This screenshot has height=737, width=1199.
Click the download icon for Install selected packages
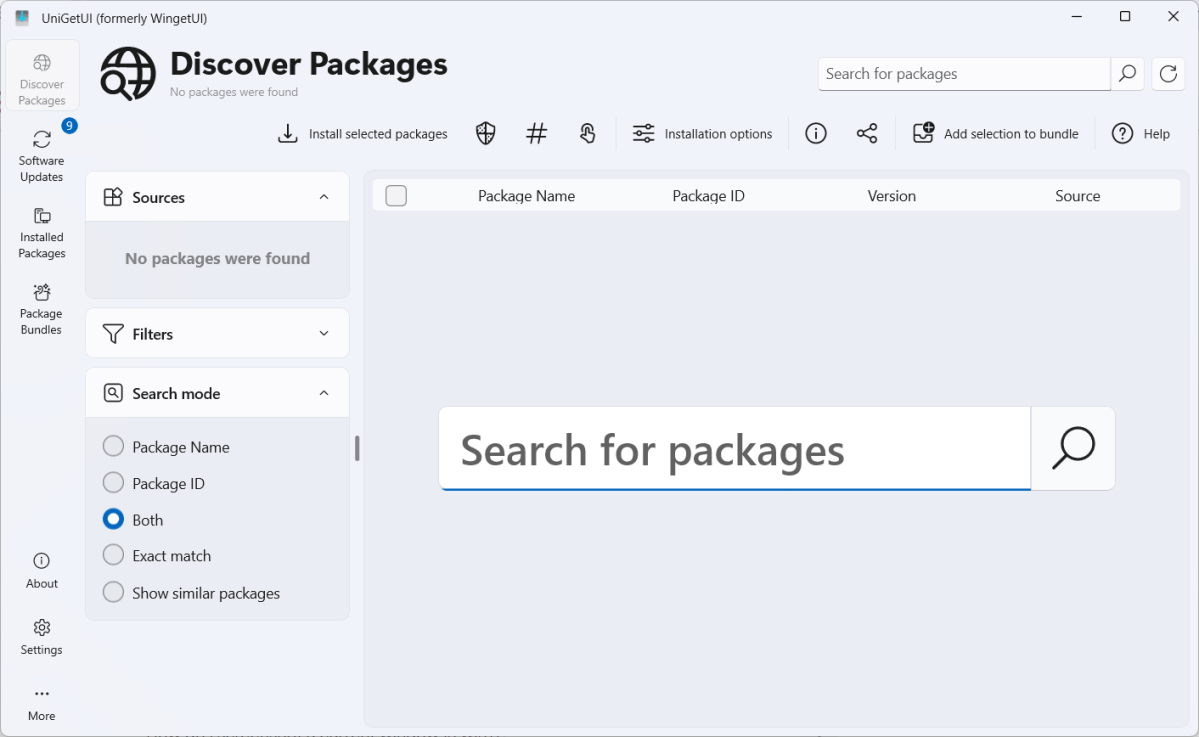288,134
